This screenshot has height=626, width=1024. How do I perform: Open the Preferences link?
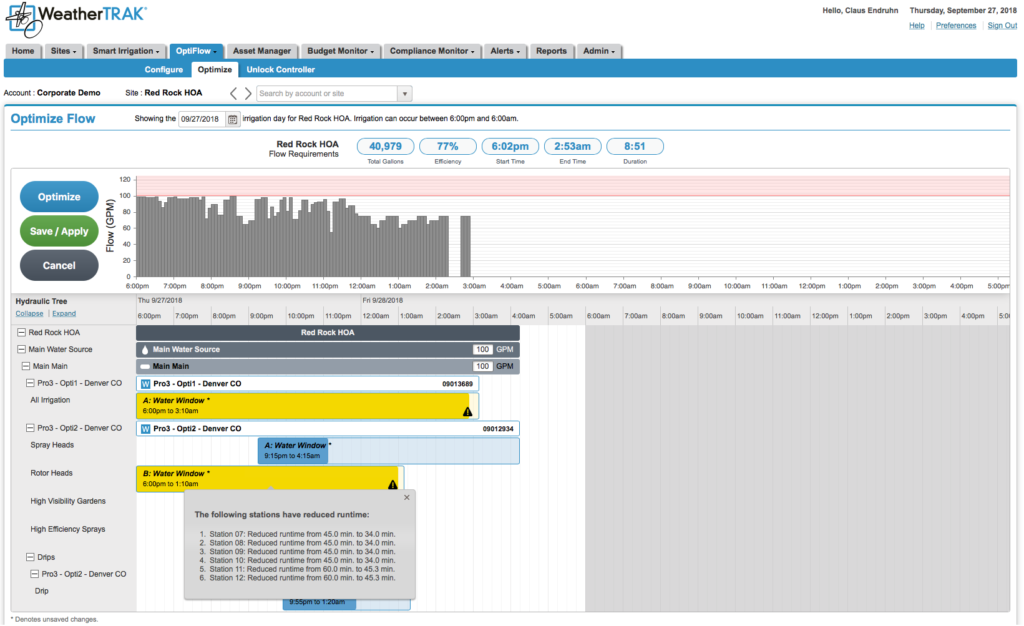[x=956, y=25]
